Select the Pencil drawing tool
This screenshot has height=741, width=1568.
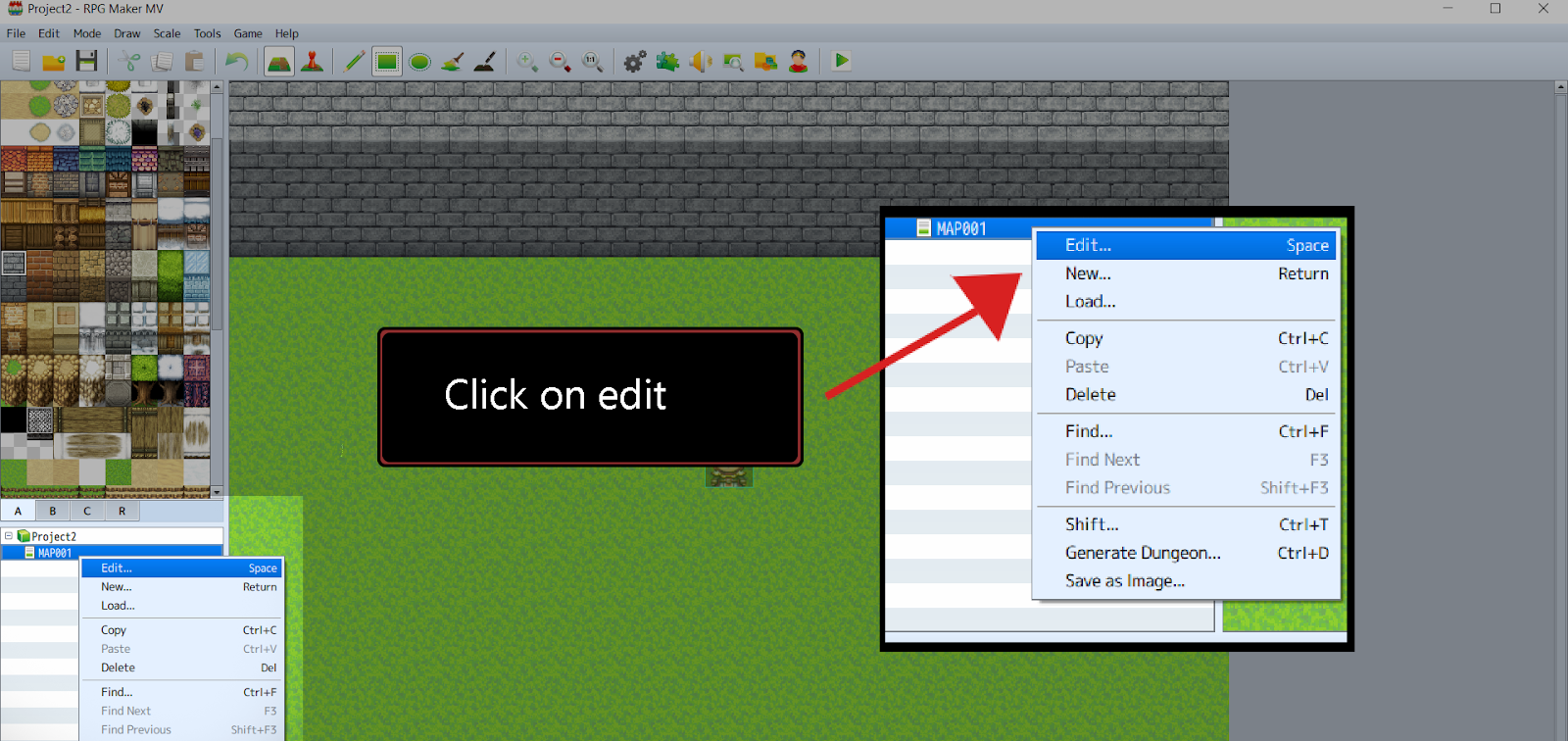click(x=354, y=61)
